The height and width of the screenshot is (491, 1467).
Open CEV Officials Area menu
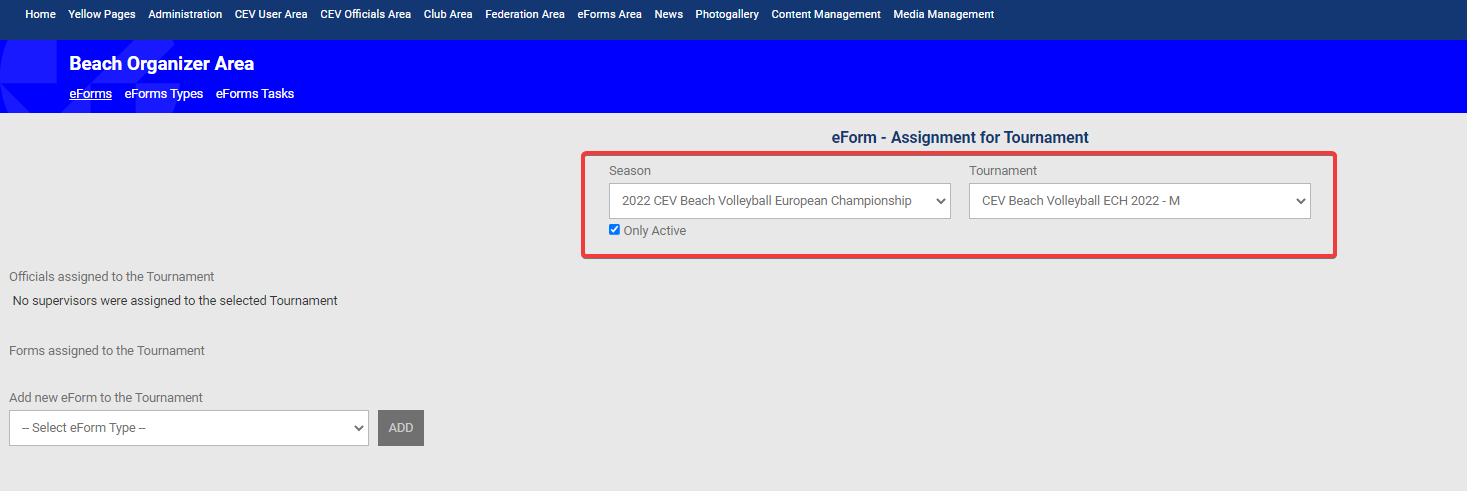point(365,14)
